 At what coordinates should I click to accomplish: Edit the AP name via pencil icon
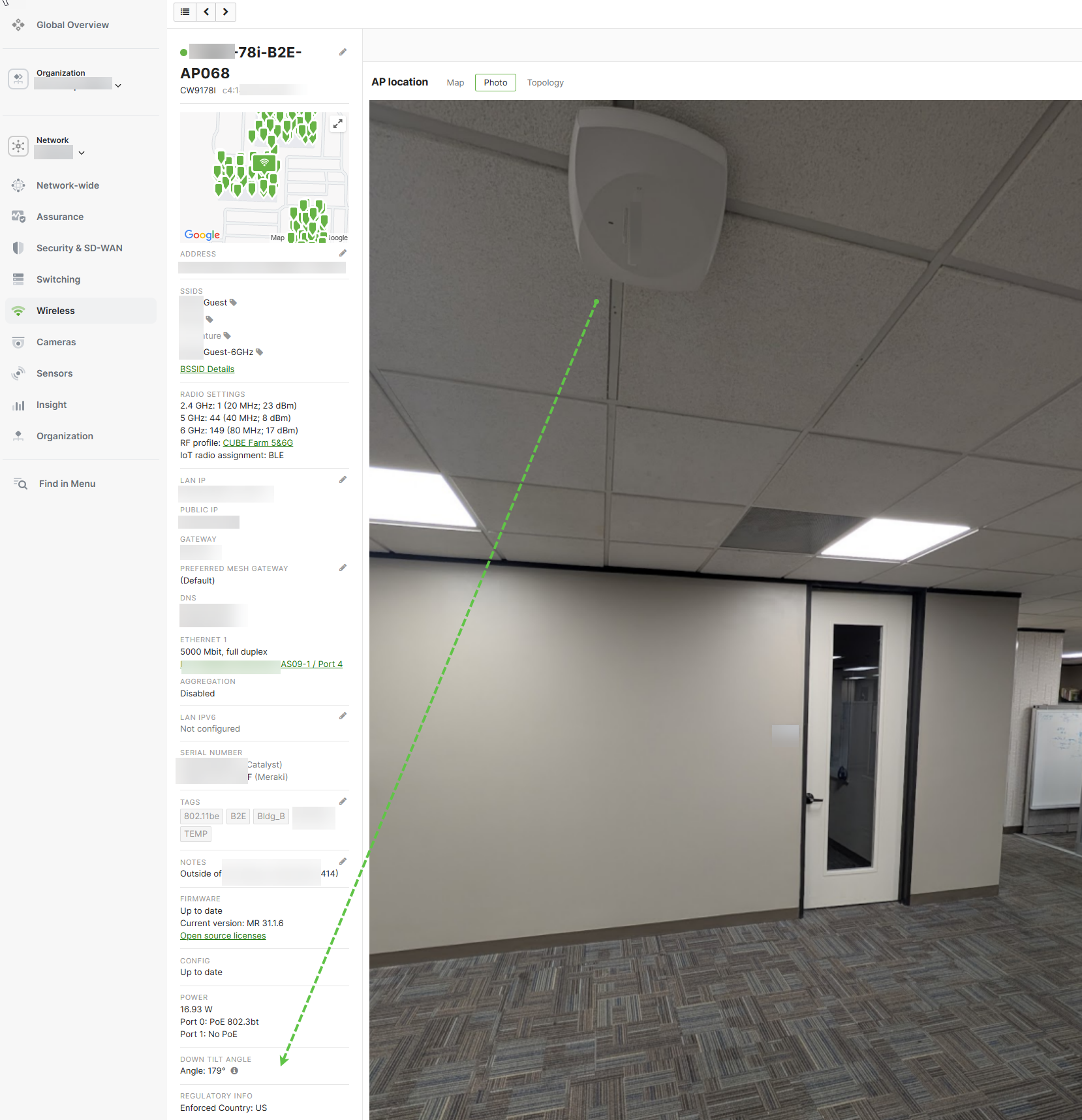coord(343,52)
